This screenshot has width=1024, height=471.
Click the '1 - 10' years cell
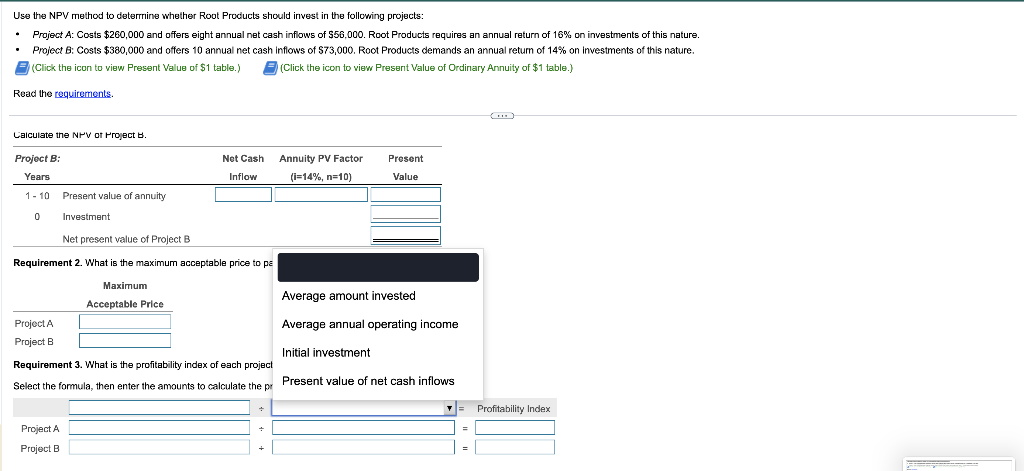pos(37,196)
